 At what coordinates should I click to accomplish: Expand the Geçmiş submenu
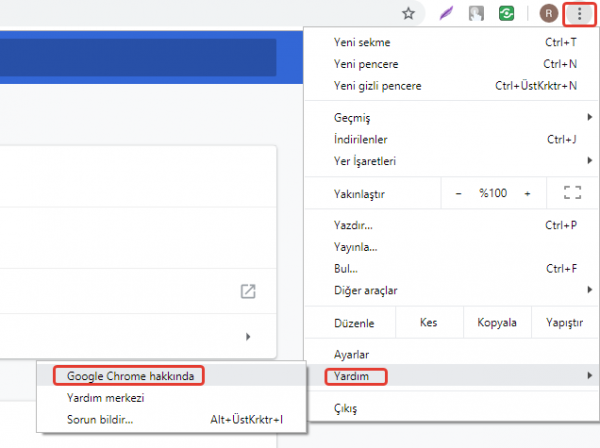click(x=451, y=117)
